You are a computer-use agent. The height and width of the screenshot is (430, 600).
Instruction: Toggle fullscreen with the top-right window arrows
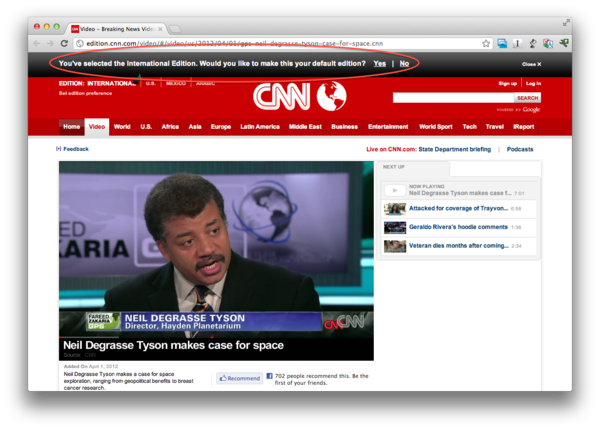coord(566,23)
